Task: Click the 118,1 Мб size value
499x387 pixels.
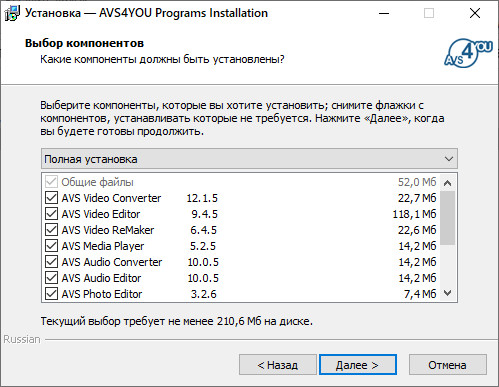Action: point(414,214)
